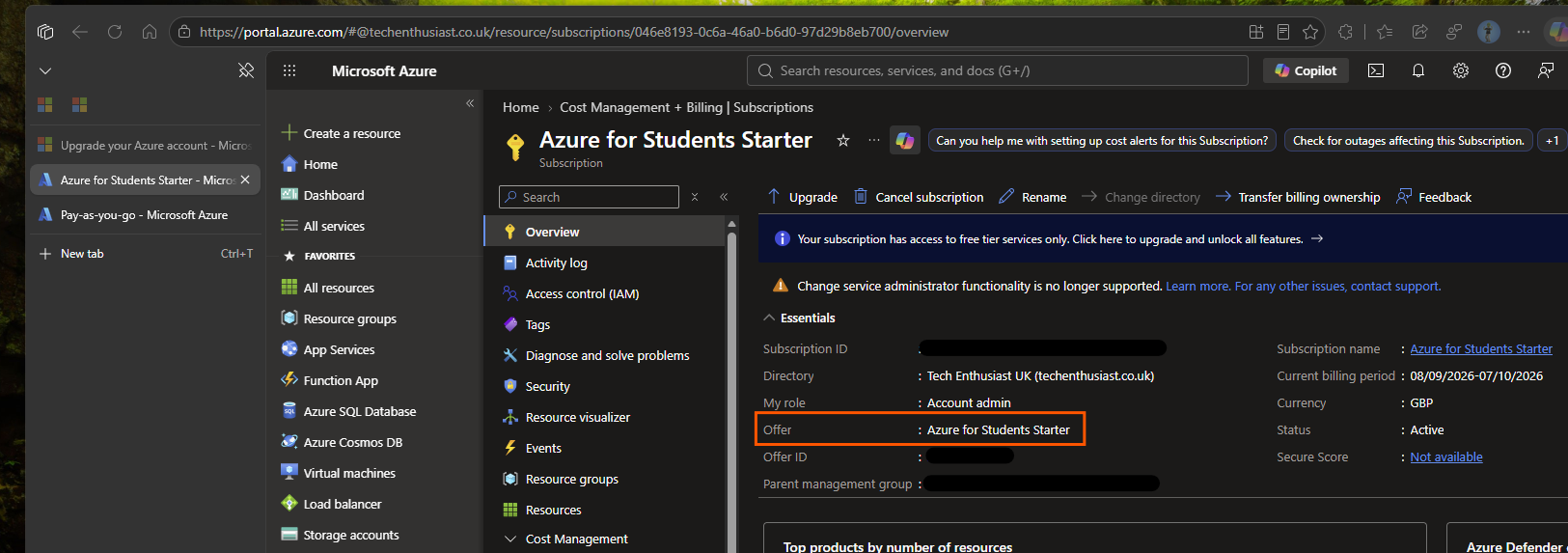This screenshot has height=553, width=1568.
Task: Collapse the vertical tabs chevron
Action: coord(45,70)
